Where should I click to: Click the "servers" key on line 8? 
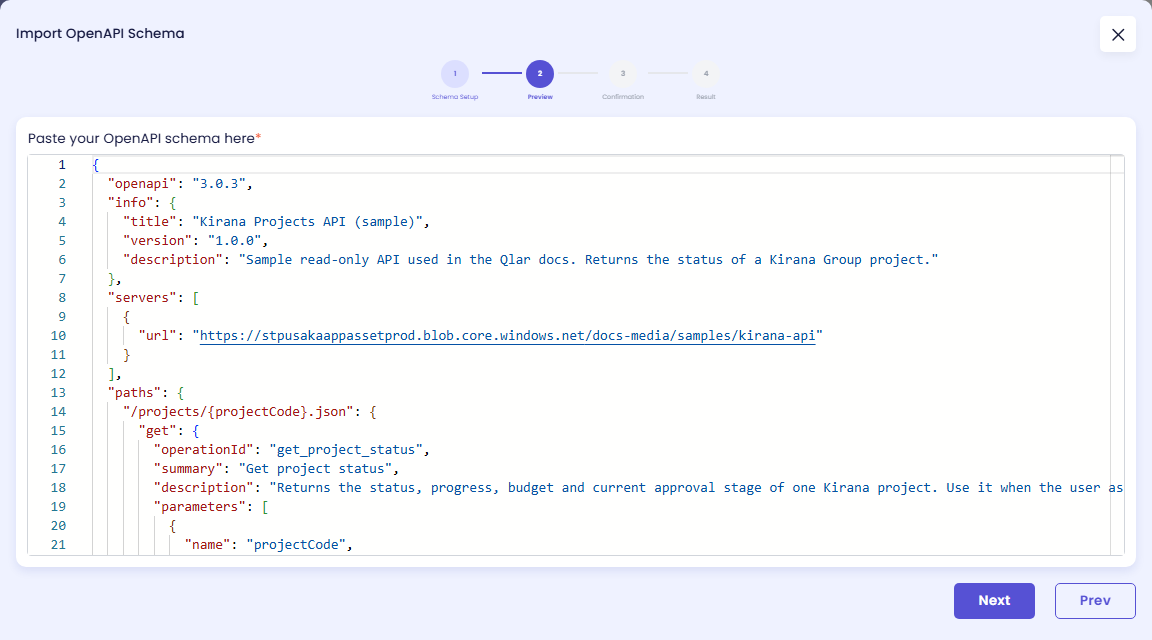pos(143,298)
